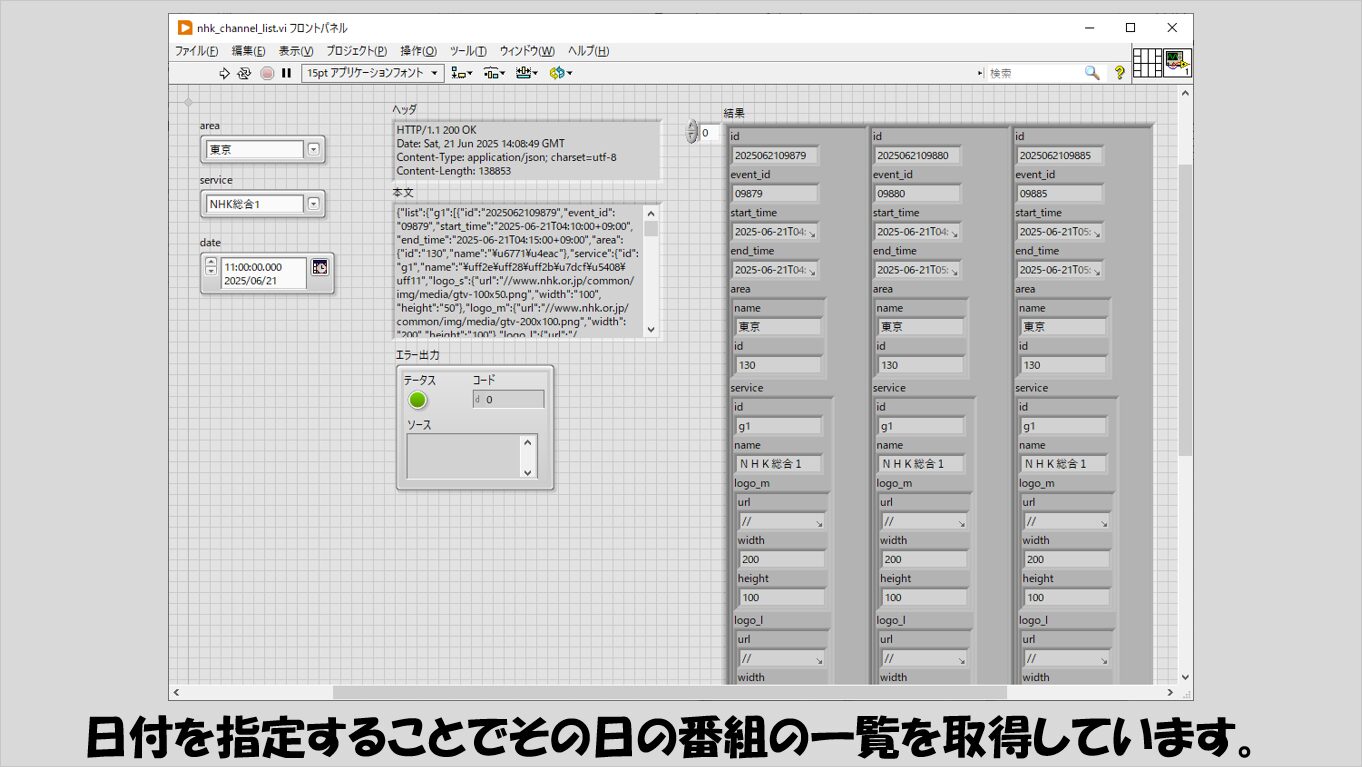The width and height of the screenshot is (1362, 767).
Task: Click the window vertical scrollbar thumb
Action: tap(1186, 310)
